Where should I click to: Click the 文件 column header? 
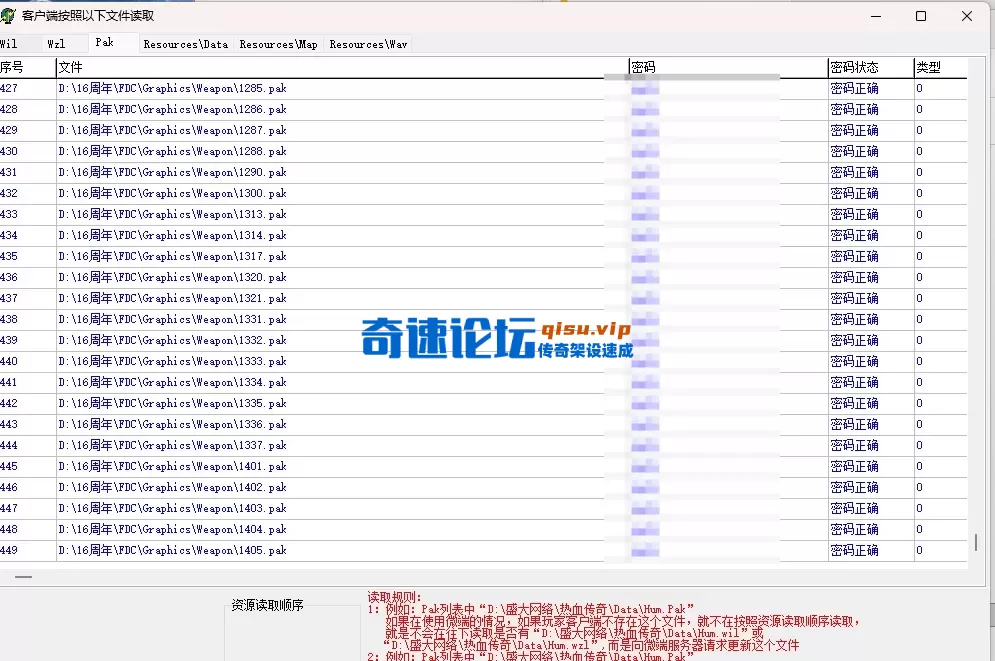[343, 67]
